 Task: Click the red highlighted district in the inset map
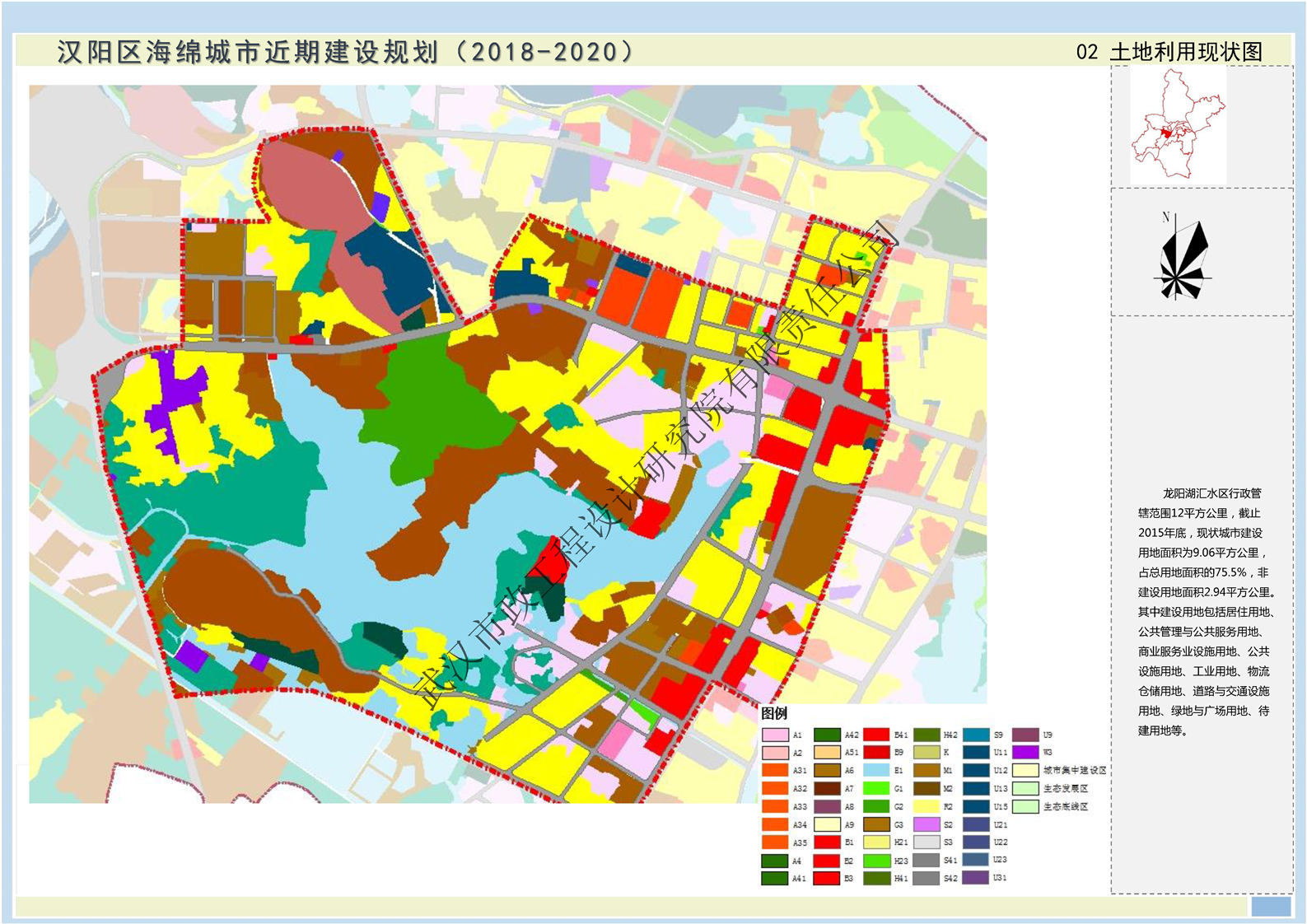tap(1165, 132)
